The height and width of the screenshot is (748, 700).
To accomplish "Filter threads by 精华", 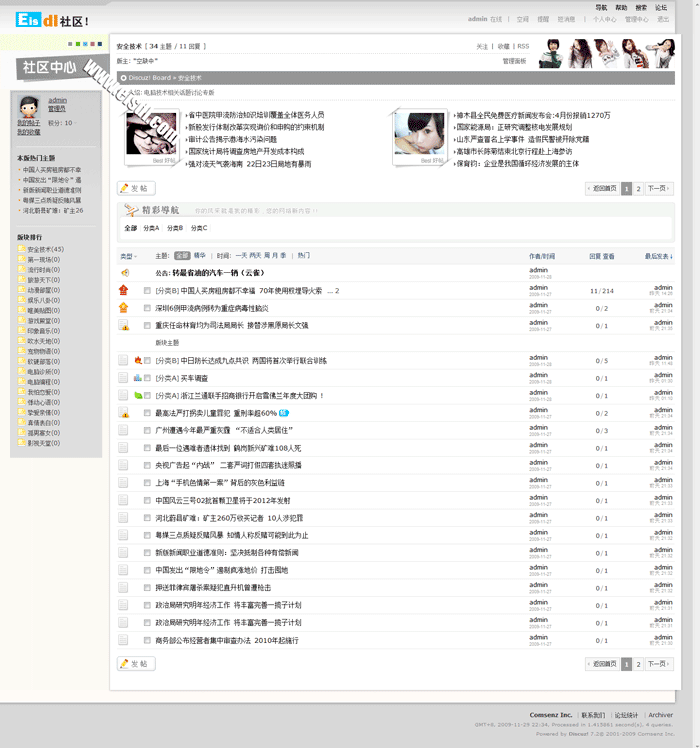I will pos(199,256).
